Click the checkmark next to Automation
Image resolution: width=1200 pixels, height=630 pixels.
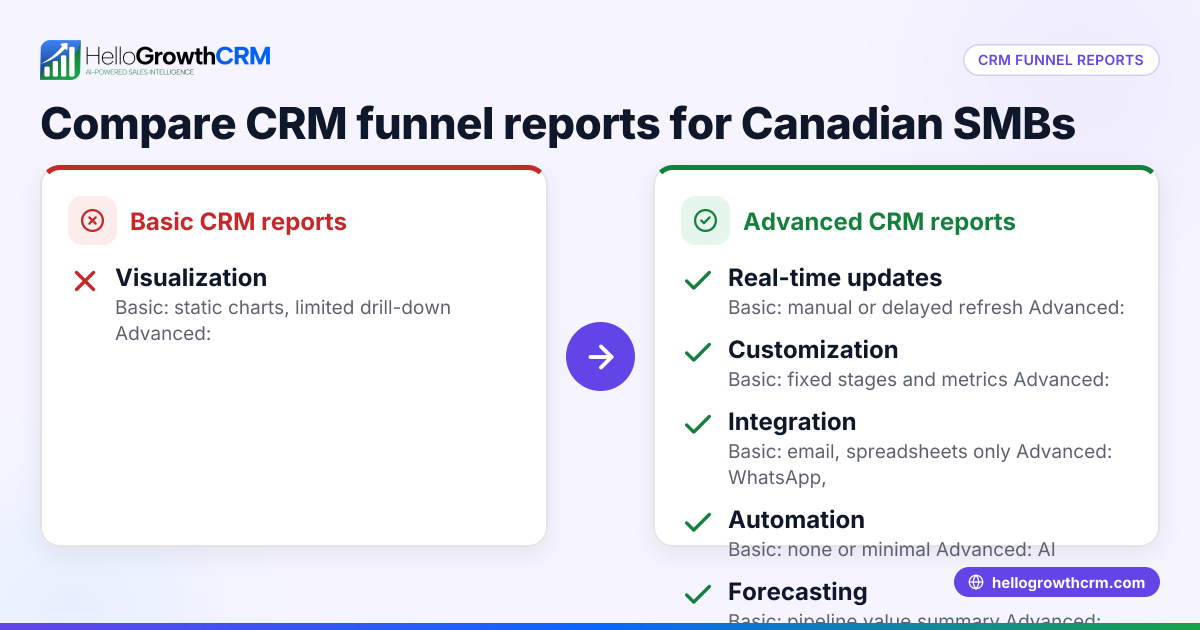pyautogui.click(x=698, y=522)
